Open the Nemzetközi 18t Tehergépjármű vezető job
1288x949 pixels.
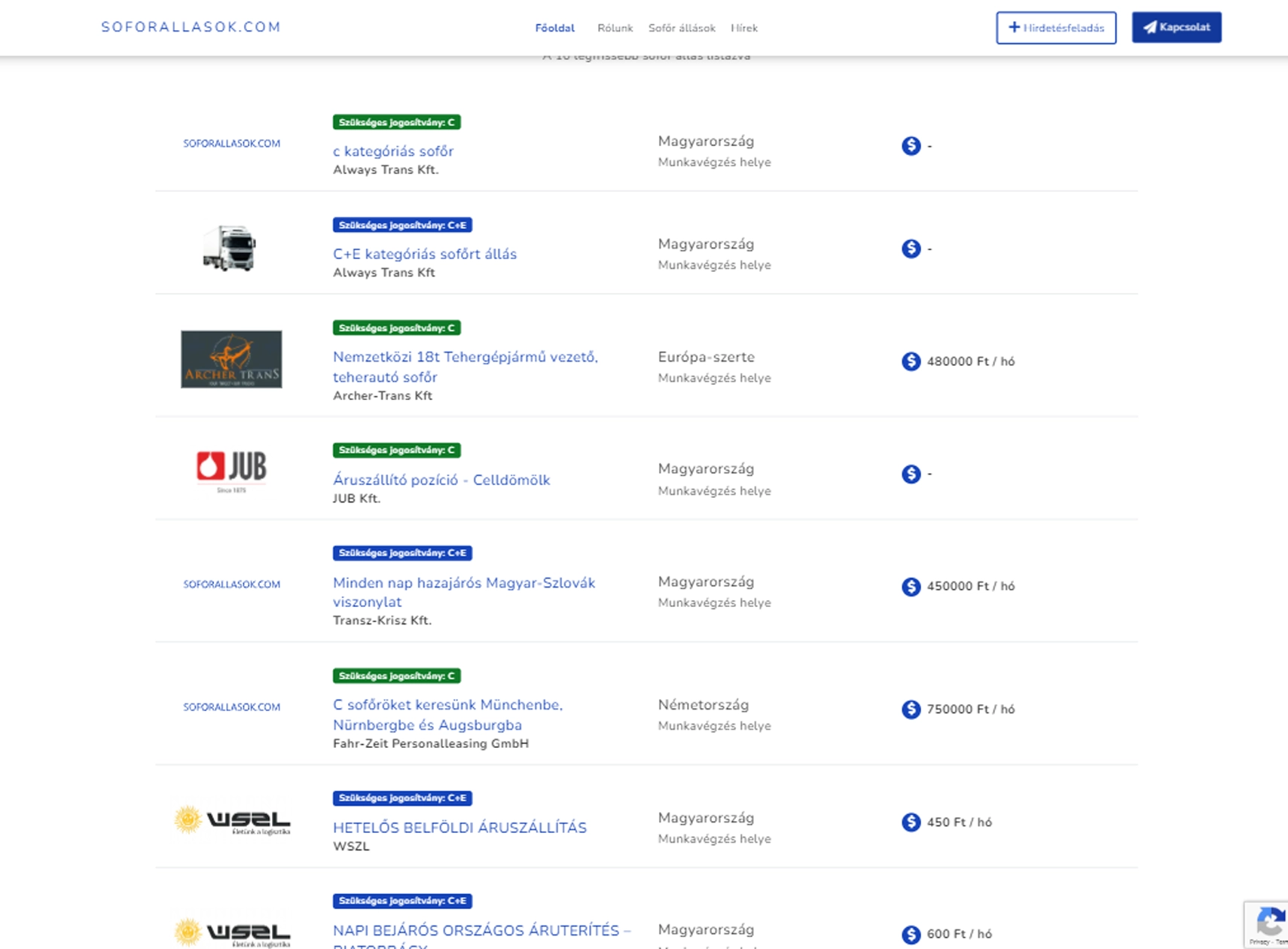[x=465, y=367]
